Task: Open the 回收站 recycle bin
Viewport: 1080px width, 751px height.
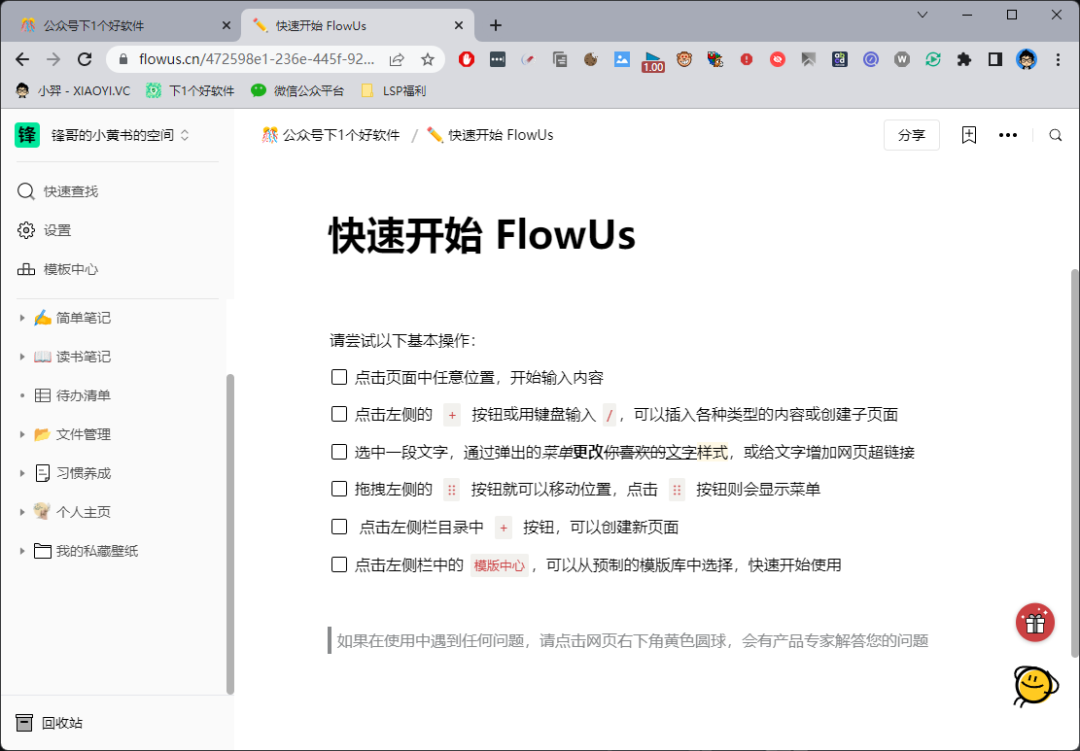Action: 60,722
